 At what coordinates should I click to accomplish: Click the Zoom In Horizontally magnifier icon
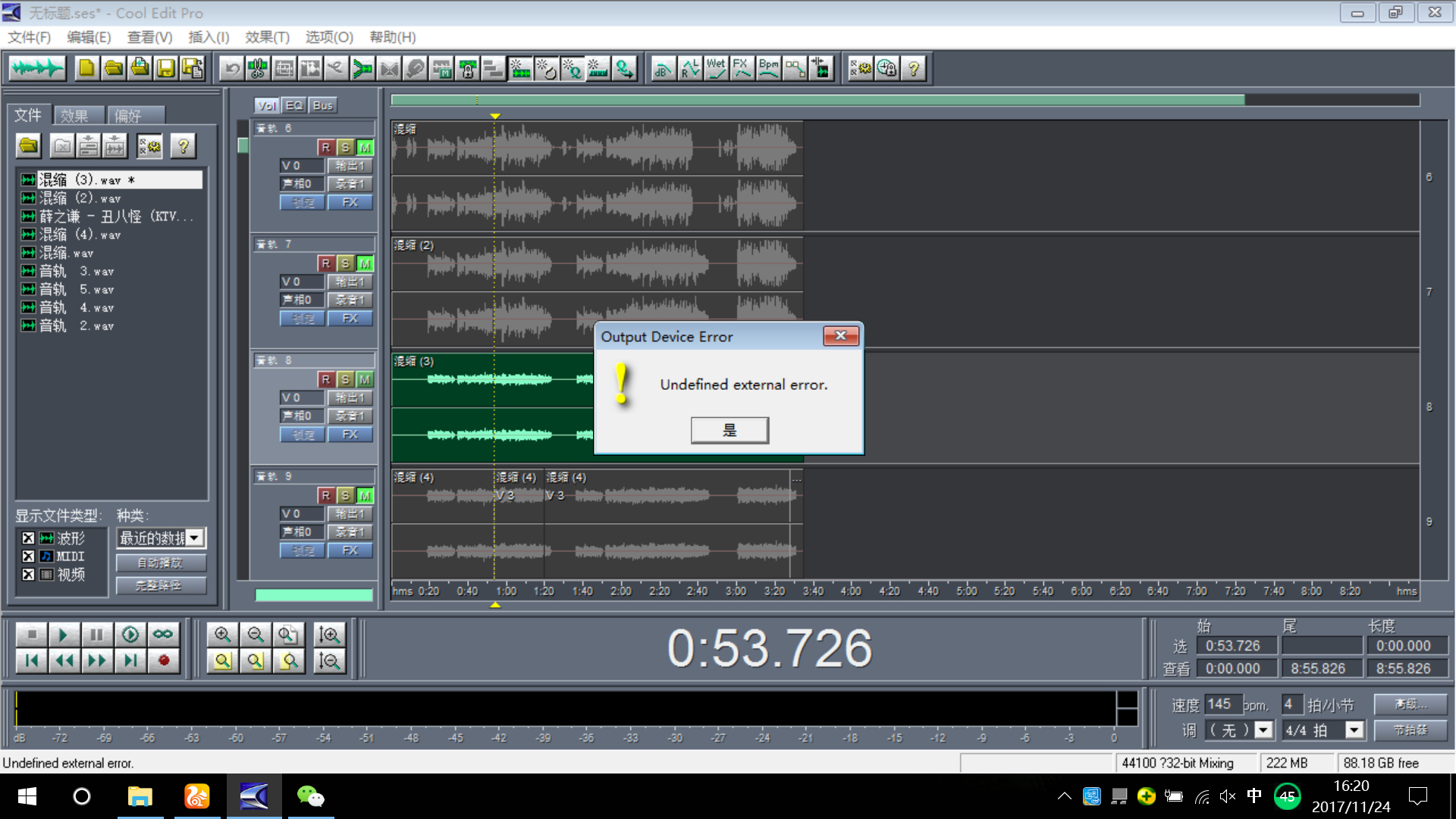tap(222, 634)
